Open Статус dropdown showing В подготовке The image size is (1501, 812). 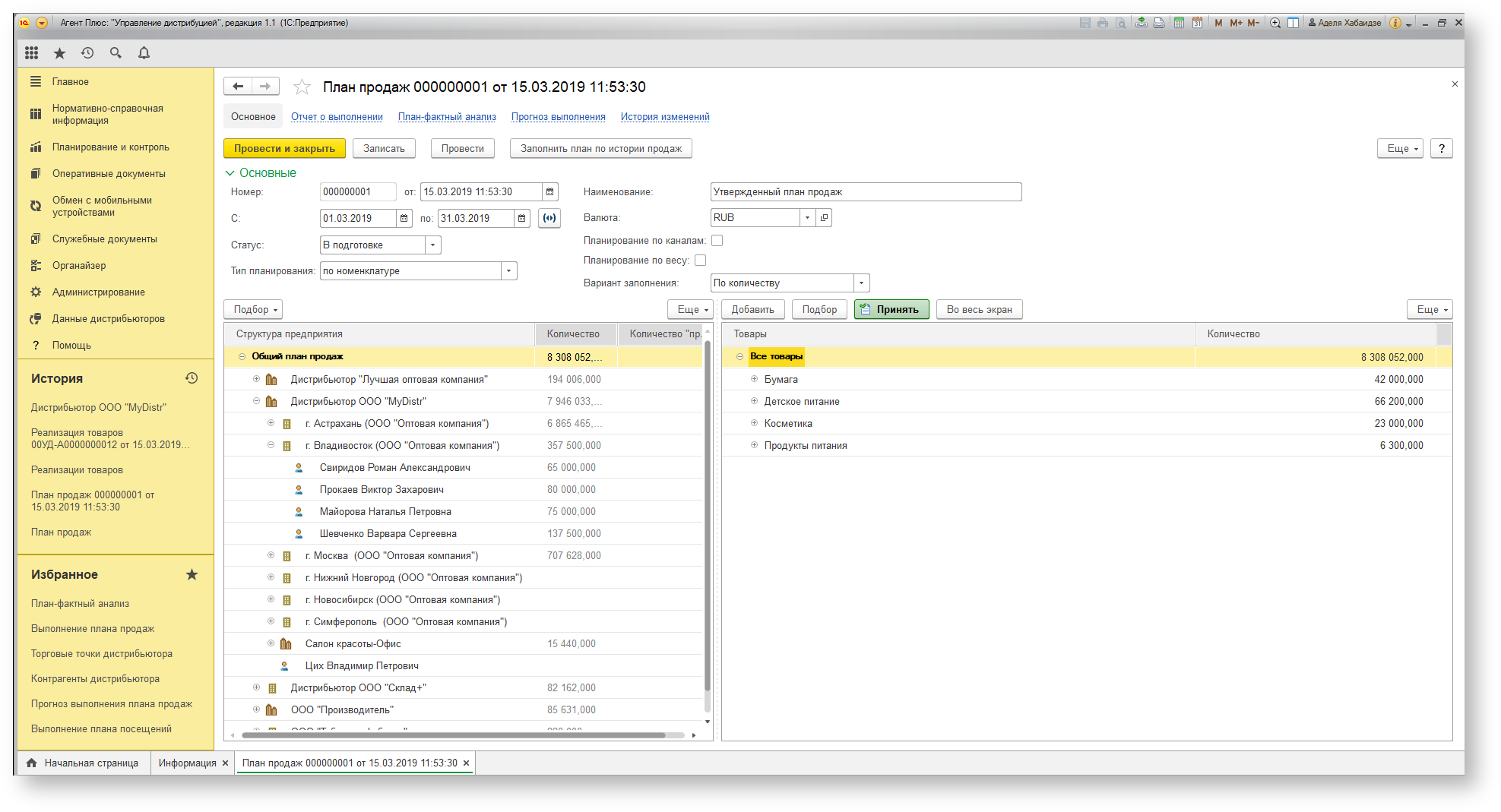[x=432, y=245]
